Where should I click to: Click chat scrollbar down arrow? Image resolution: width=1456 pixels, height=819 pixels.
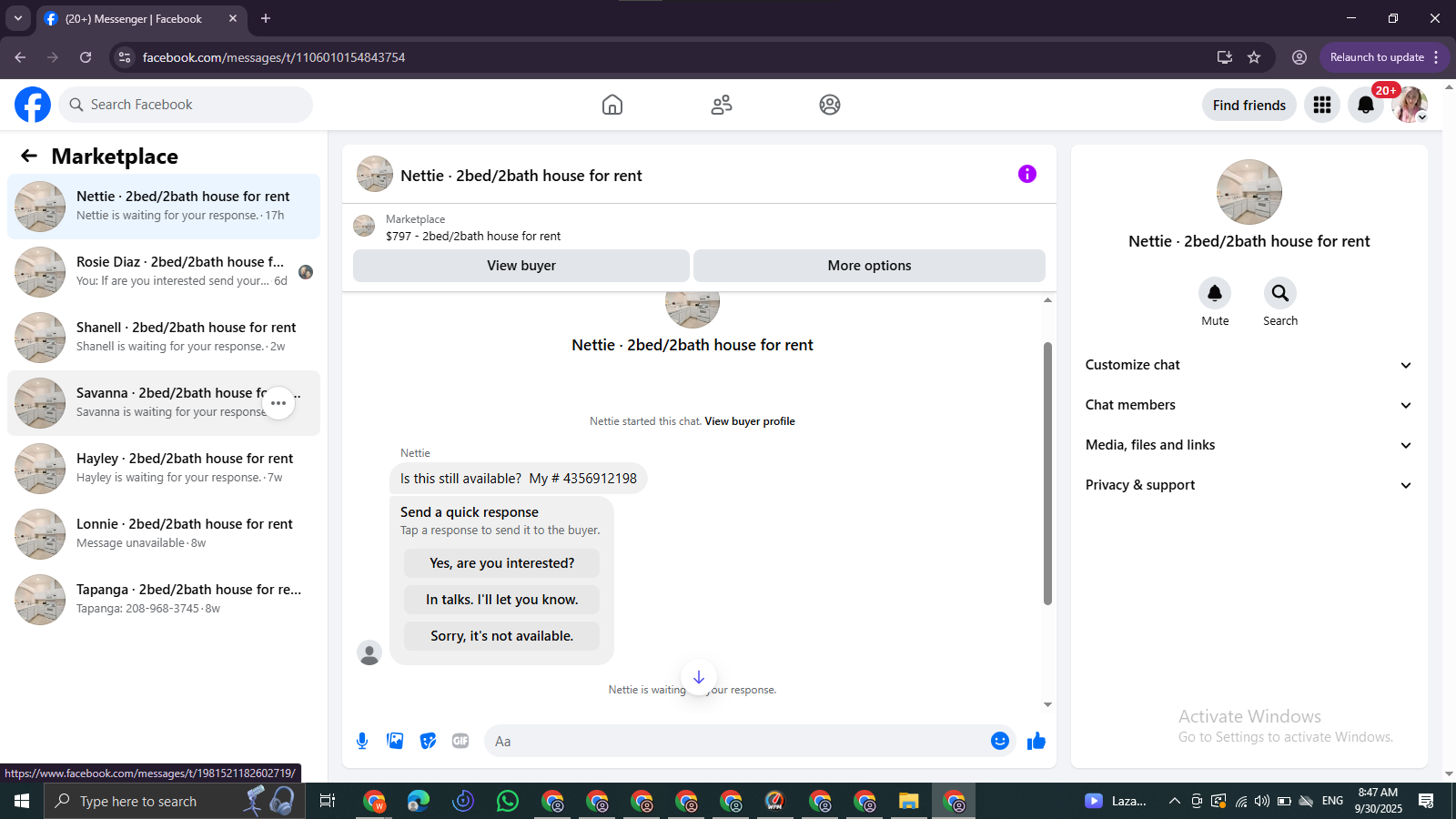(1047, 704)
